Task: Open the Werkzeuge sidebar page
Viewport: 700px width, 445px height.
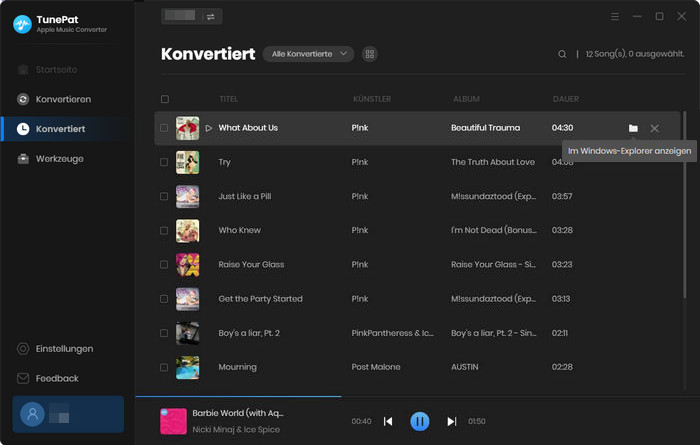Action: [50, 159]
